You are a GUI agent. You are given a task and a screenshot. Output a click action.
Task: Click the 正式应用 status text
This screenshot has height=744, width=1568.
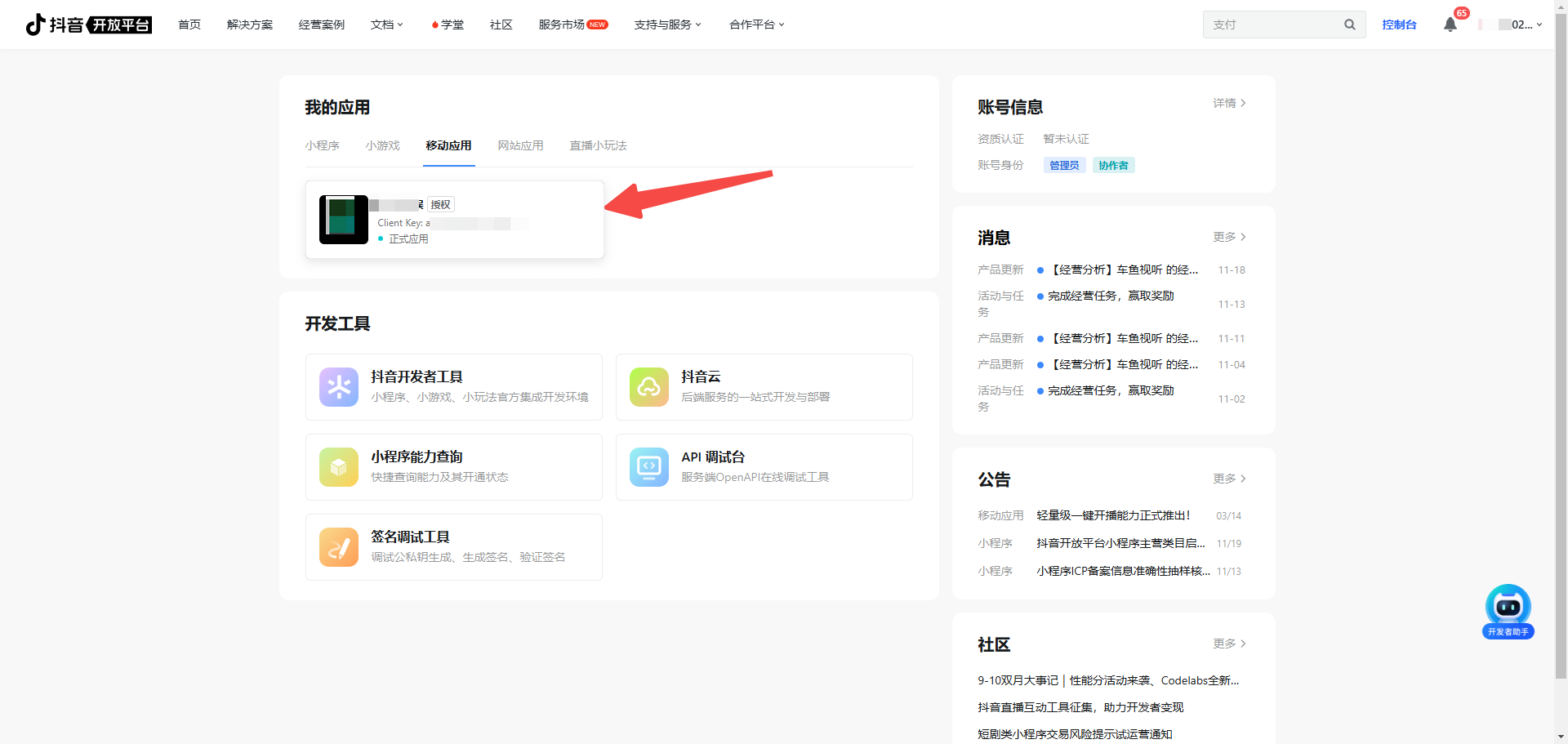coord(409,238)
